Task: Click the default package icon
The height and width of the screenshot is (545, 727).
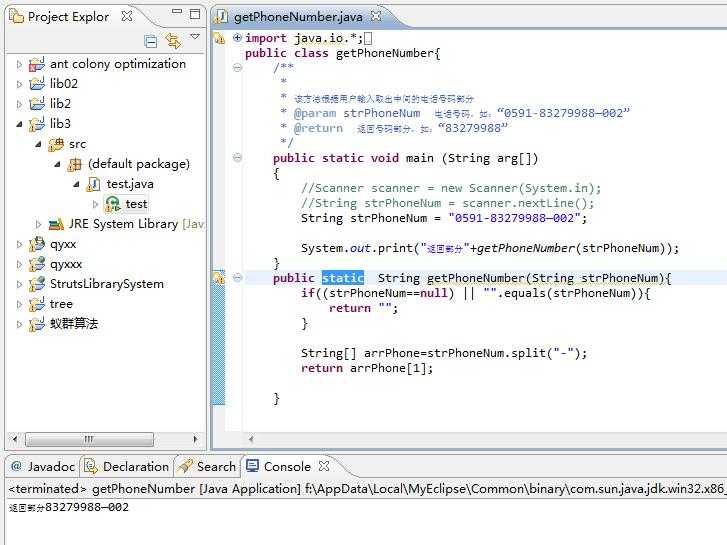Action: pyautogui.click(x=75, y=164)
